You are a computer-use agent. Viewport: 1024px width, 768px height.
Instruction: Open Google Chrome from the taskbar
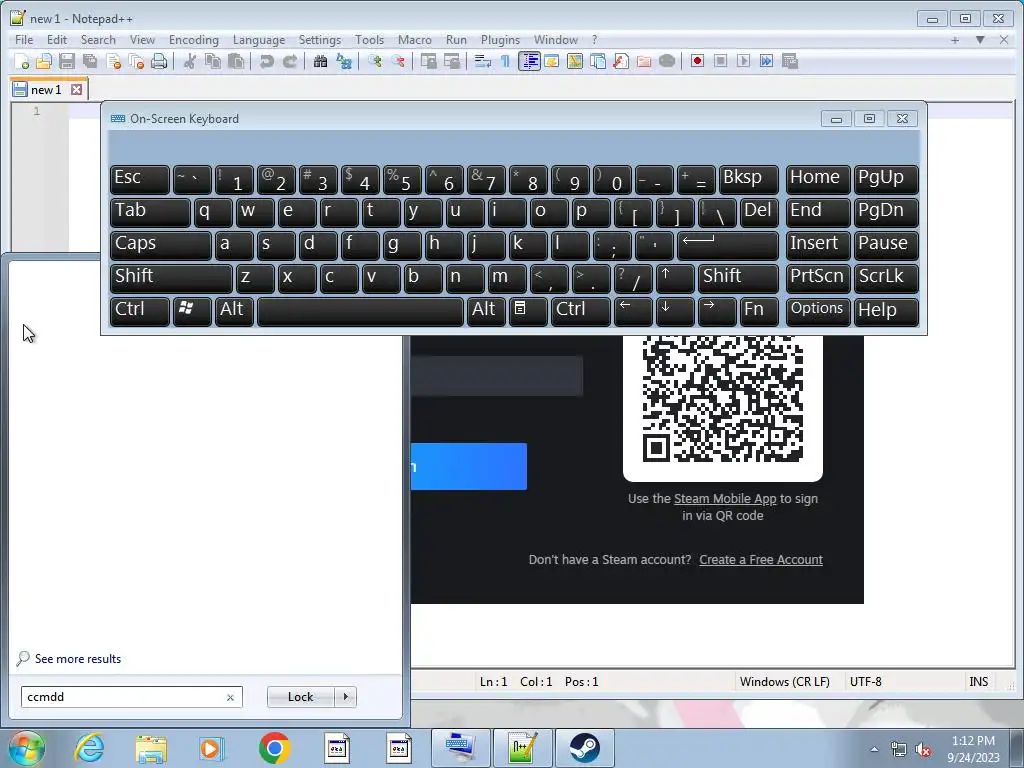pos(274,748)
